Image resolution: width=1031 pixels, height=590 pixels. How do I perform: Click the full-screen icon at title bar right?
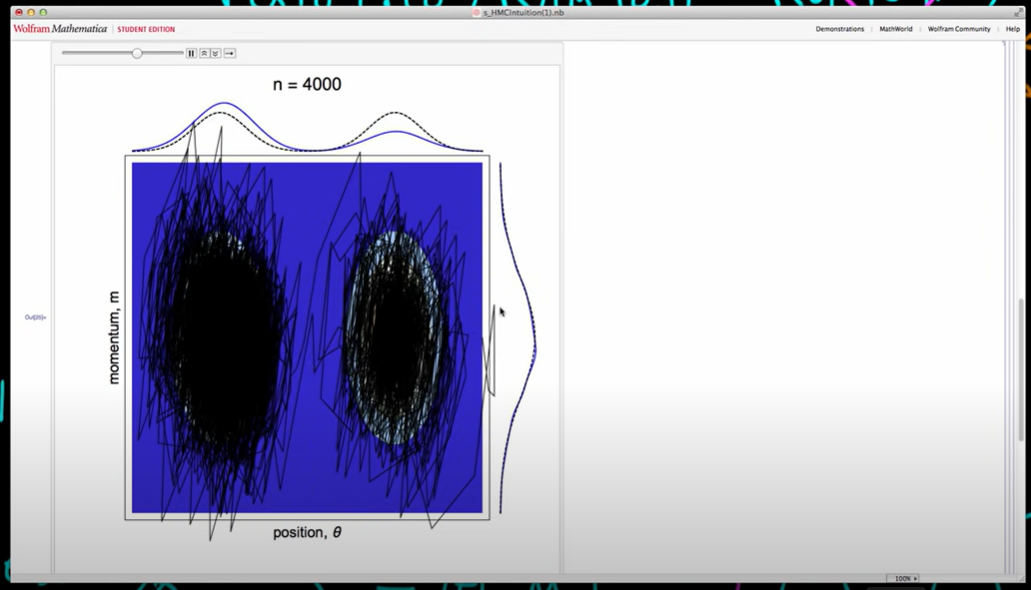point(1019,12)
